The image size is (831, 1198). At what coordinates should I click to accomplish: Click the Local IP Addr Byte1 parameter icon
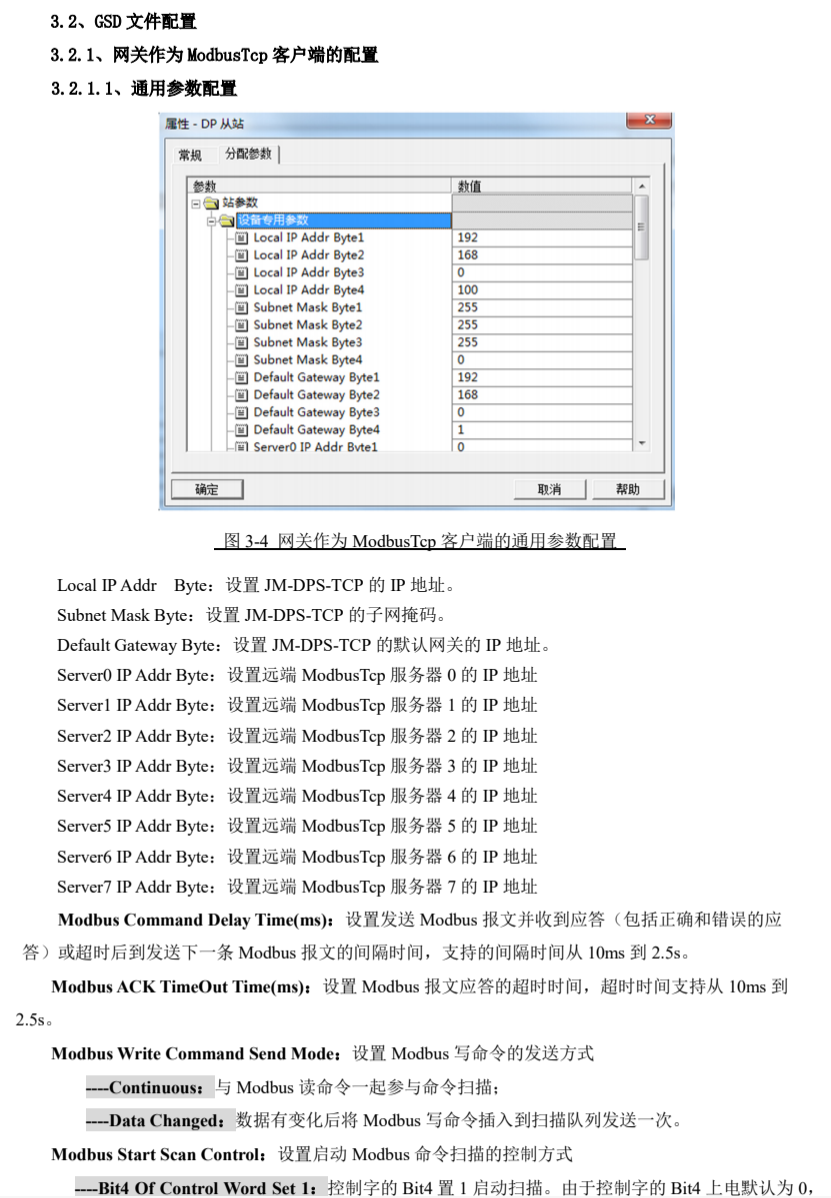pos(241,238)
